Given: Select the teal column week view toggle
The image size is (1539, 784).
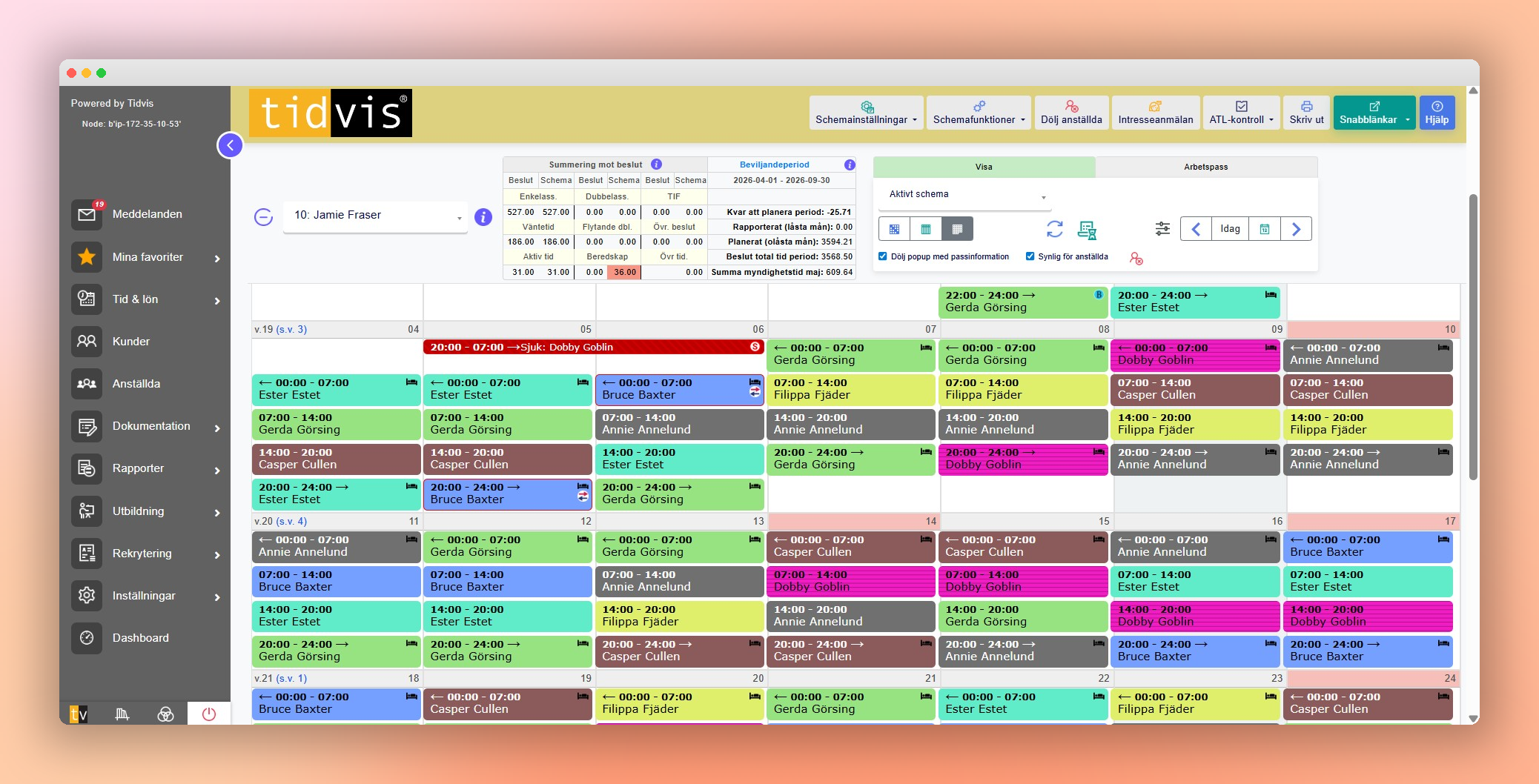Looking at the screenshot, I should [x=926, y=229].
